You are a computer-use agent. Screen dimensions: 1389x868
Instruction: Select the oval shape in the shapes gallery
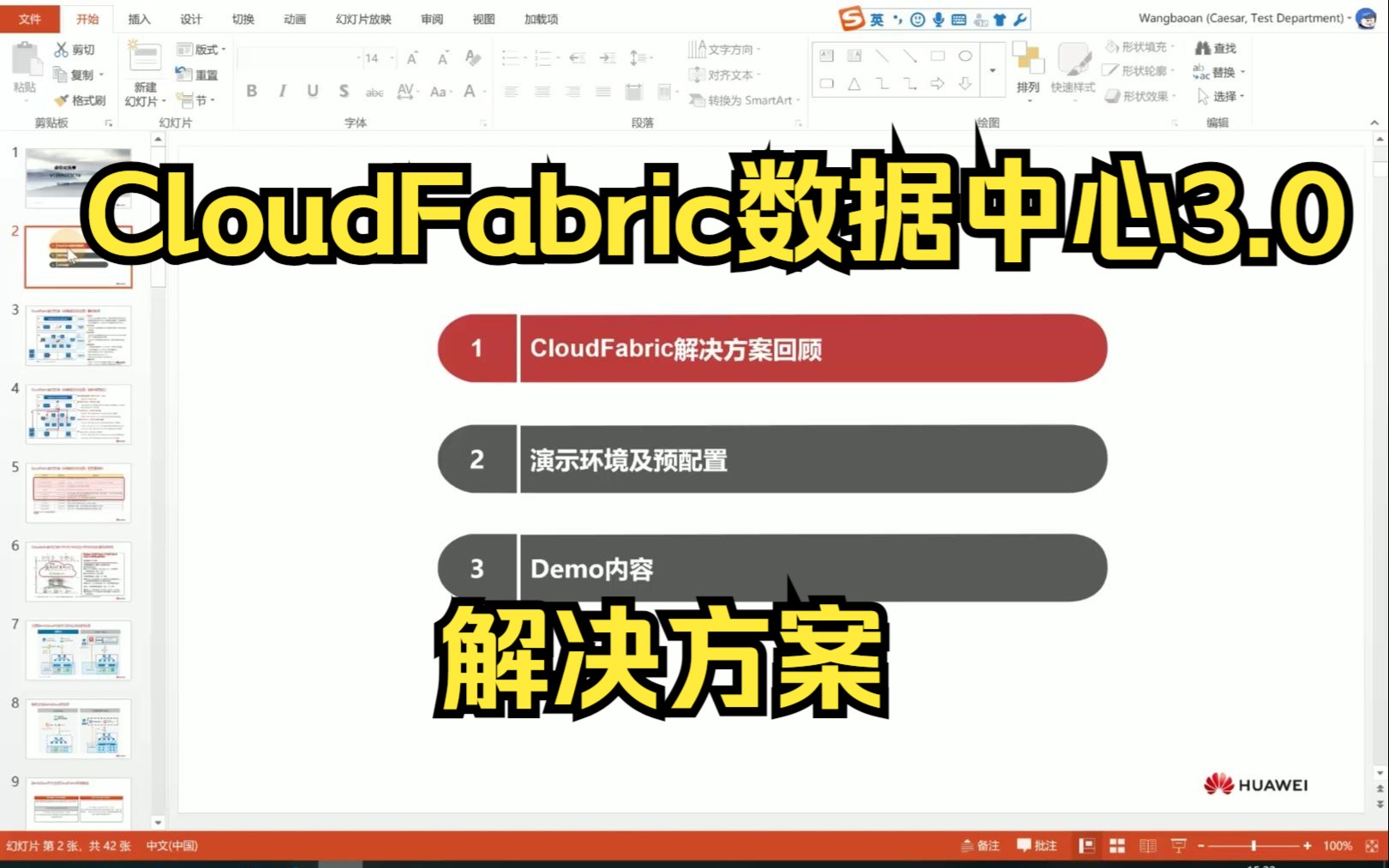point(966,56)
